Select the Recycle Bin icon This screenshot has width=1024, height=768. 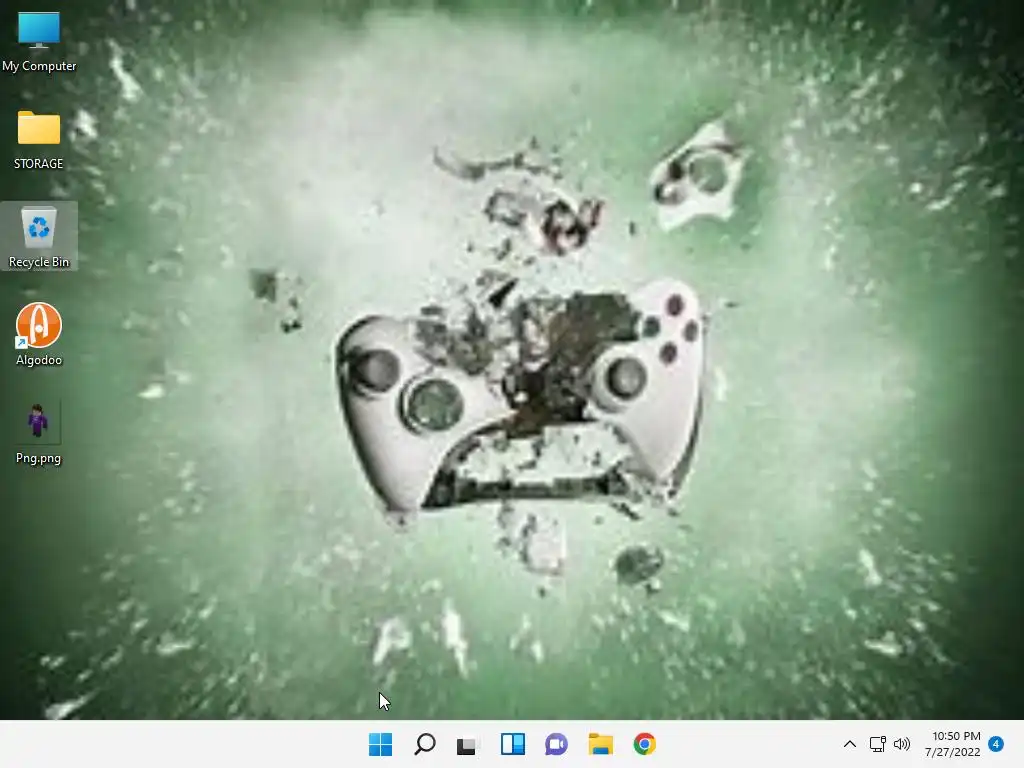tap(39, 228)
